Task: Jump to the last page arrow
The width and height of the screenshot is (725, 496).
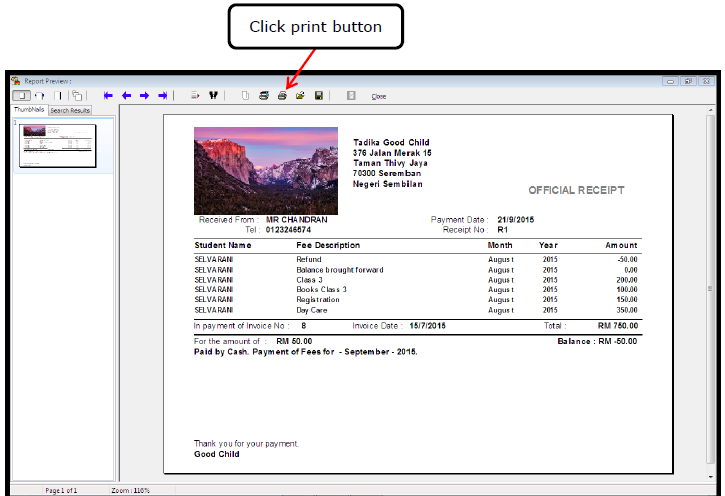Action: (162, 96)
